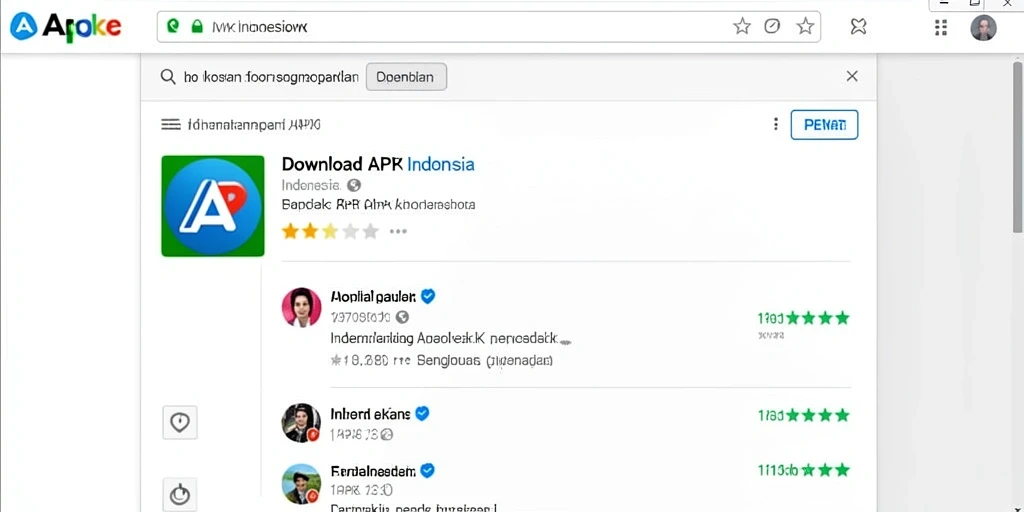Click the location pin sidebar icon
Screen dimensions: 1024x512
(180, 423)
